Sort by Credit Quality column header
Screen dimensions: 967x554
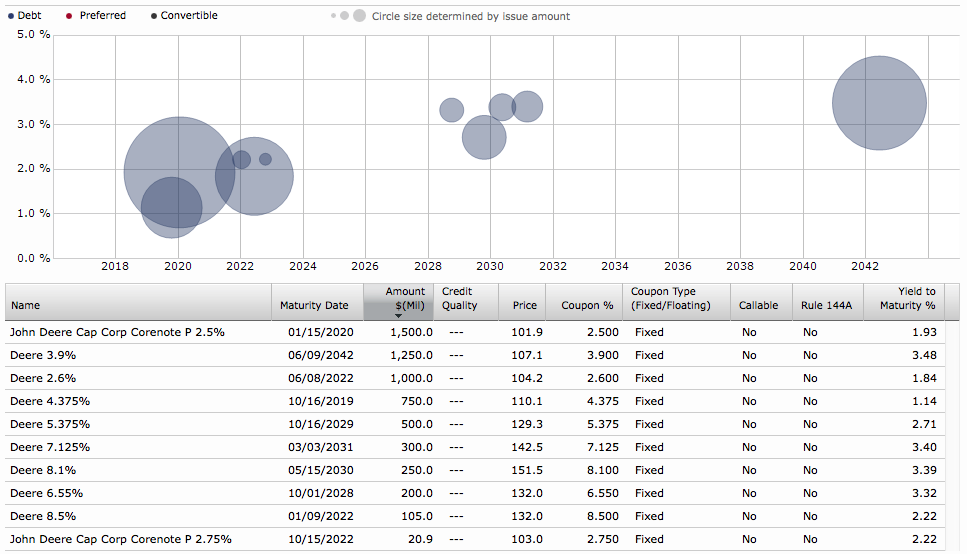466,302
